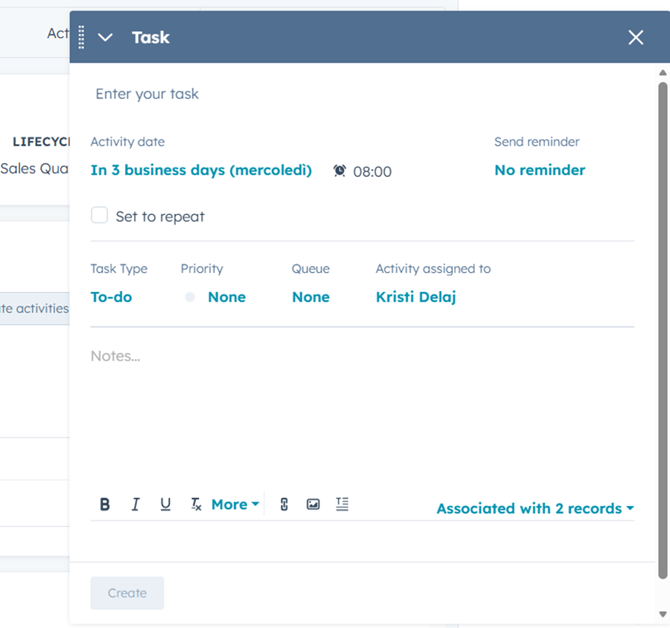Viewport: 670px width, 628px height.
Task: Expand Associated with 2 records dropdown
Action: pos(535,509)
